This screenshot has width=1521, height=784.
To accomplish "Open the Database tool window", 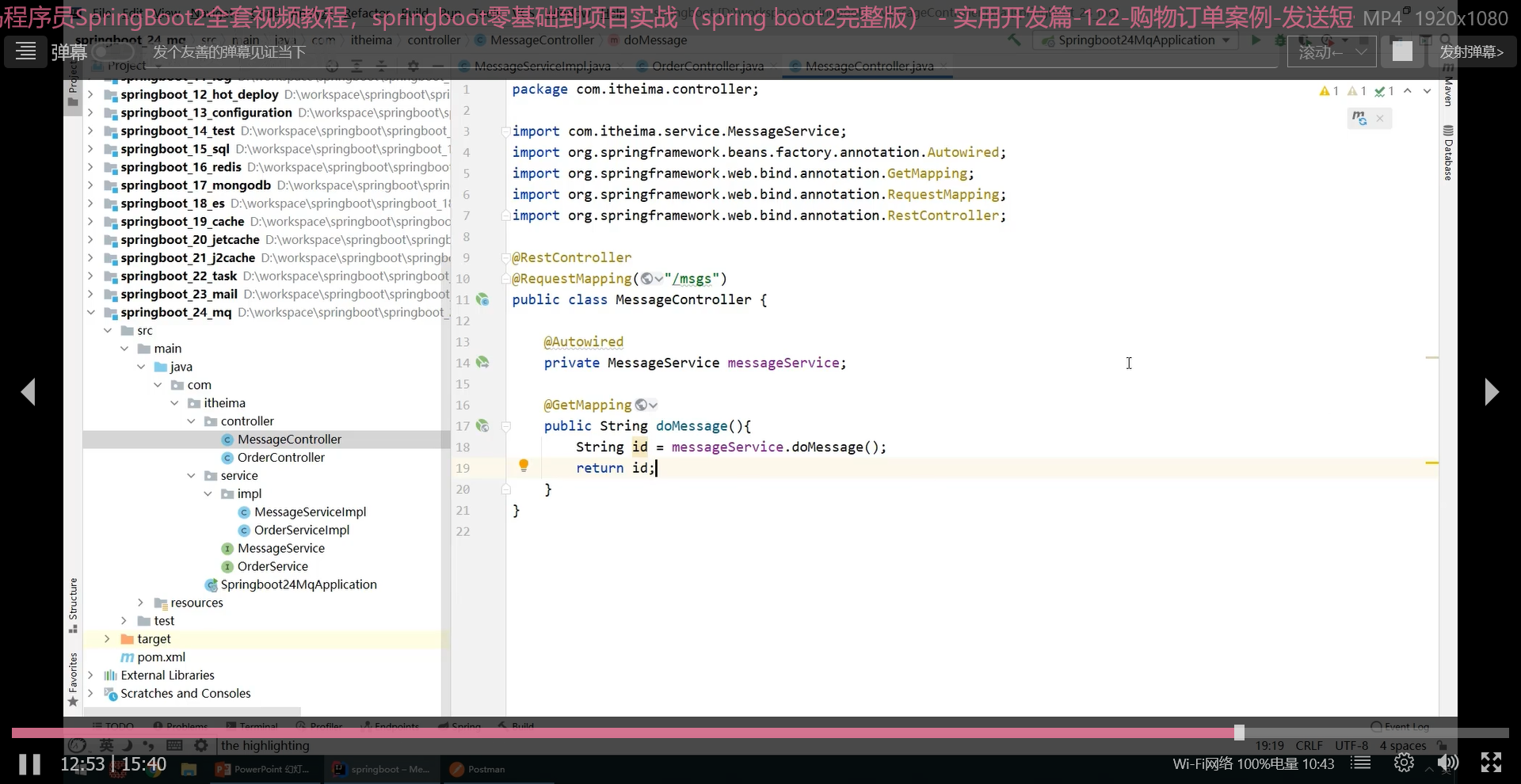I will pos(1448,154).
